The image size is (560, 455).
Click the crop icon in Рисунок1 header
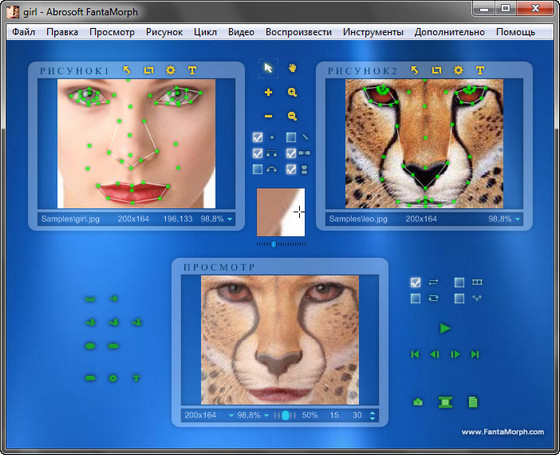click(149, 70)
